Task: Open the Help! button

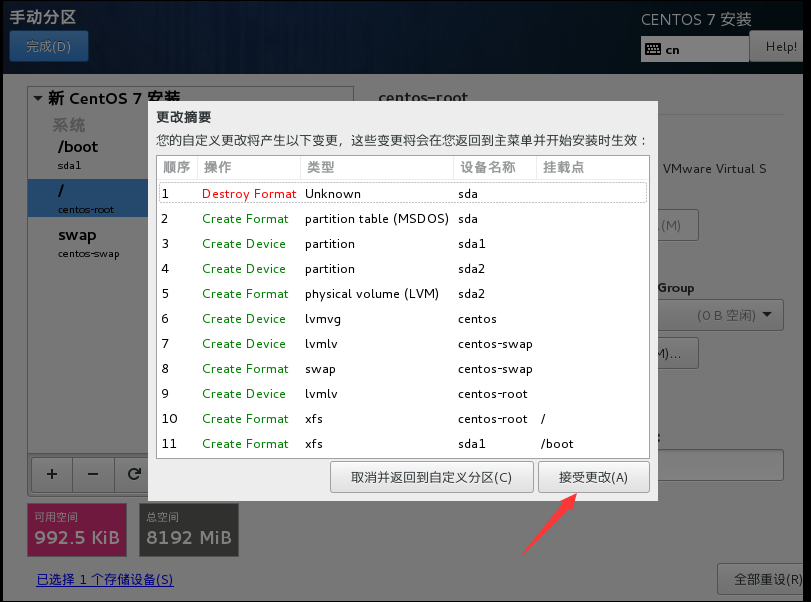Action: [x=780, y=47]
